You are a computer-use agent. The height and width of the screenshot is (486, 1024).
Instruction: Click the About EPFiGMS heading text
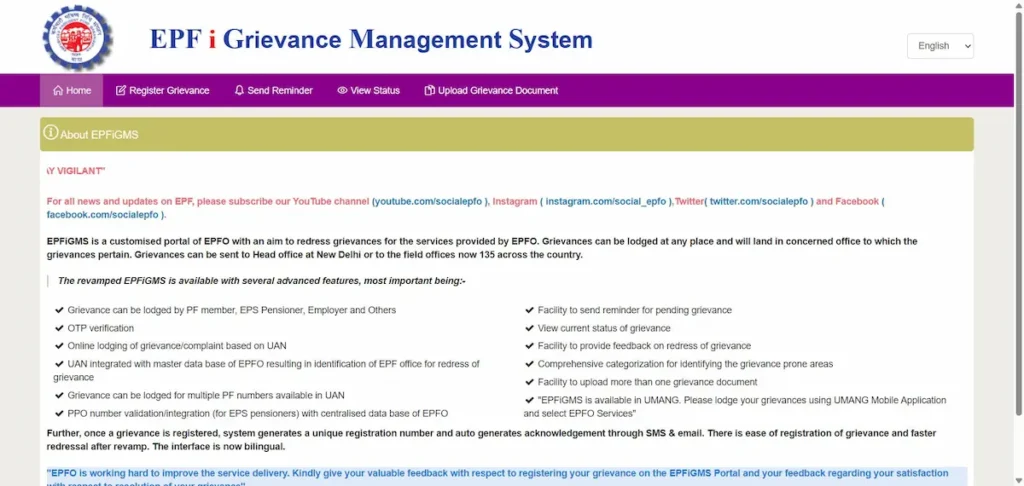point(99,135)
